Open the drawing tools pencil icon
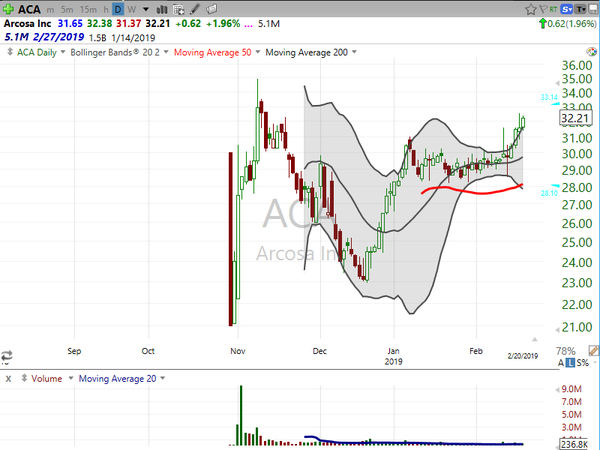 [x=195, y=9]
